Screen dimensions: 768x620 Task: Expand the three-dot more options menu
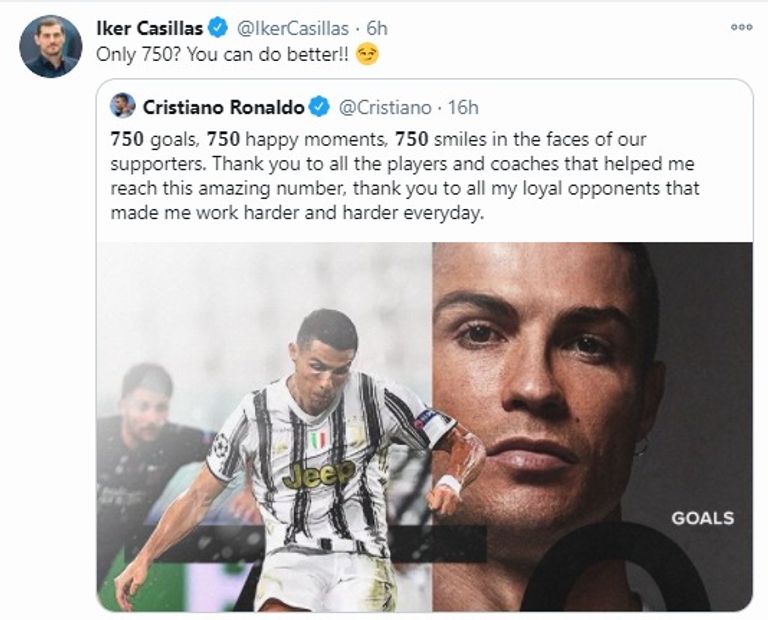pyautogui.click(x=741, y=27)
